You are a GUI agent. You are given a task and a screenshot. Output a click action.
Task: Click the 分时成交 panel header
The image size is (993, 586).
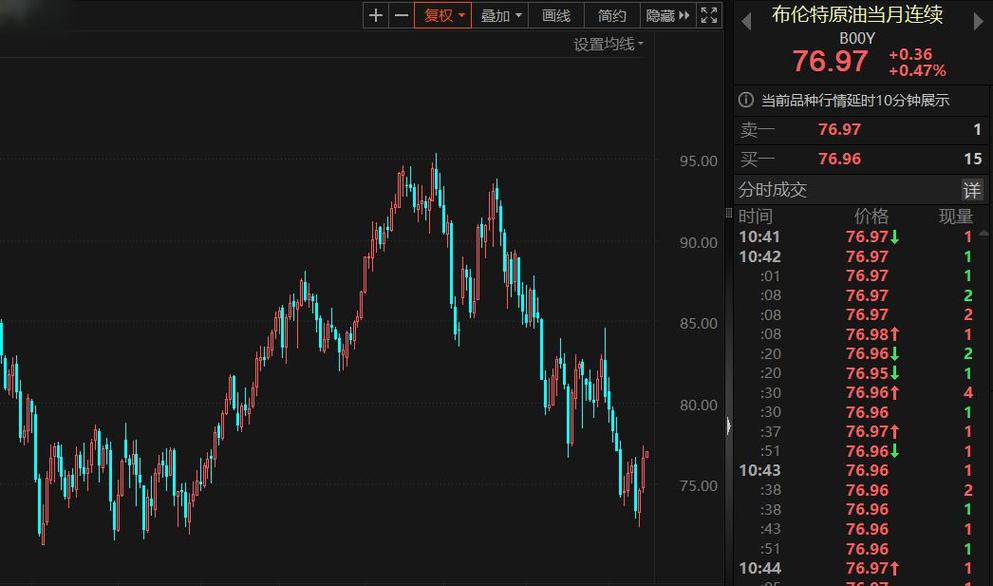point(773,190)
